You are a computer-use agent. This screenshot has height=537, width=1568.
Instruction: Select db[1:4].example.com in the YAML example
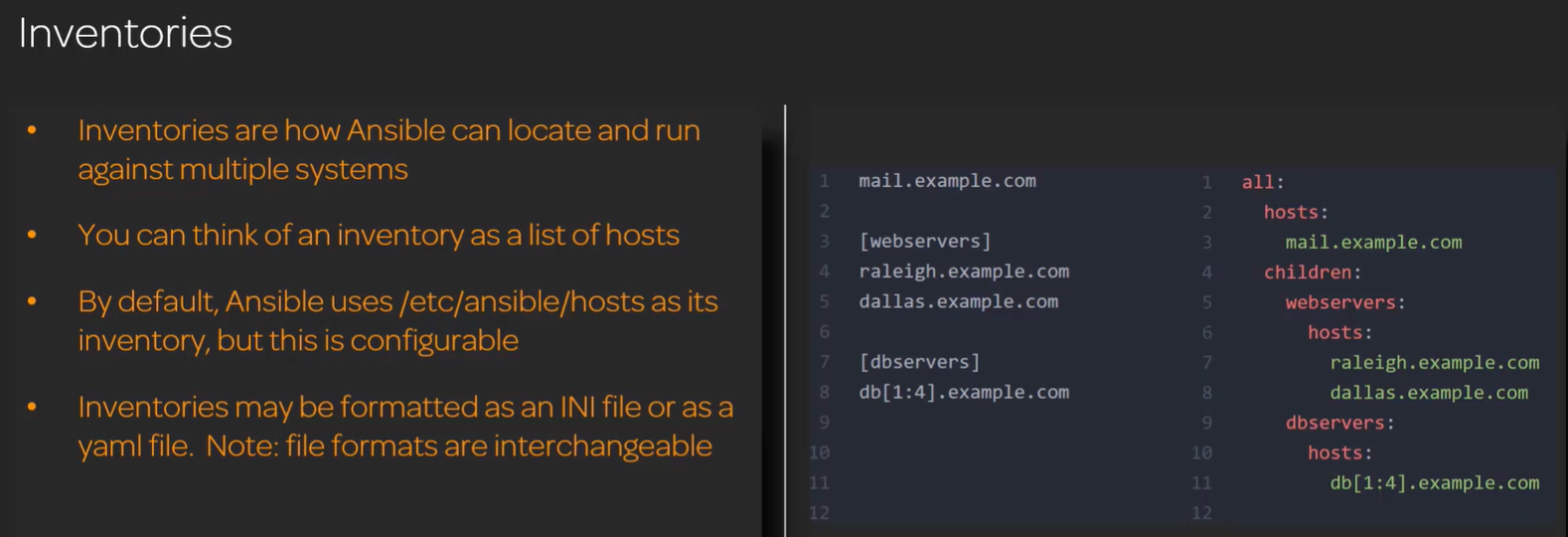1434,483
